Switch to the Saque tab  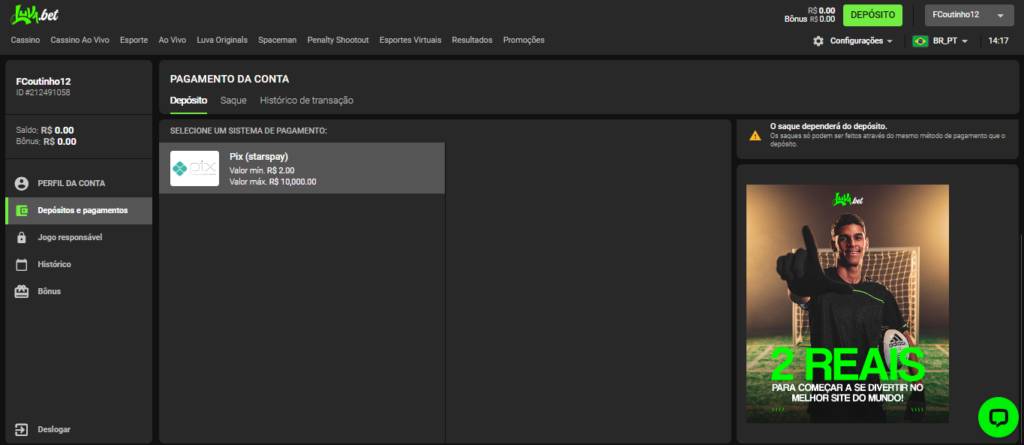tap(233, 101)
